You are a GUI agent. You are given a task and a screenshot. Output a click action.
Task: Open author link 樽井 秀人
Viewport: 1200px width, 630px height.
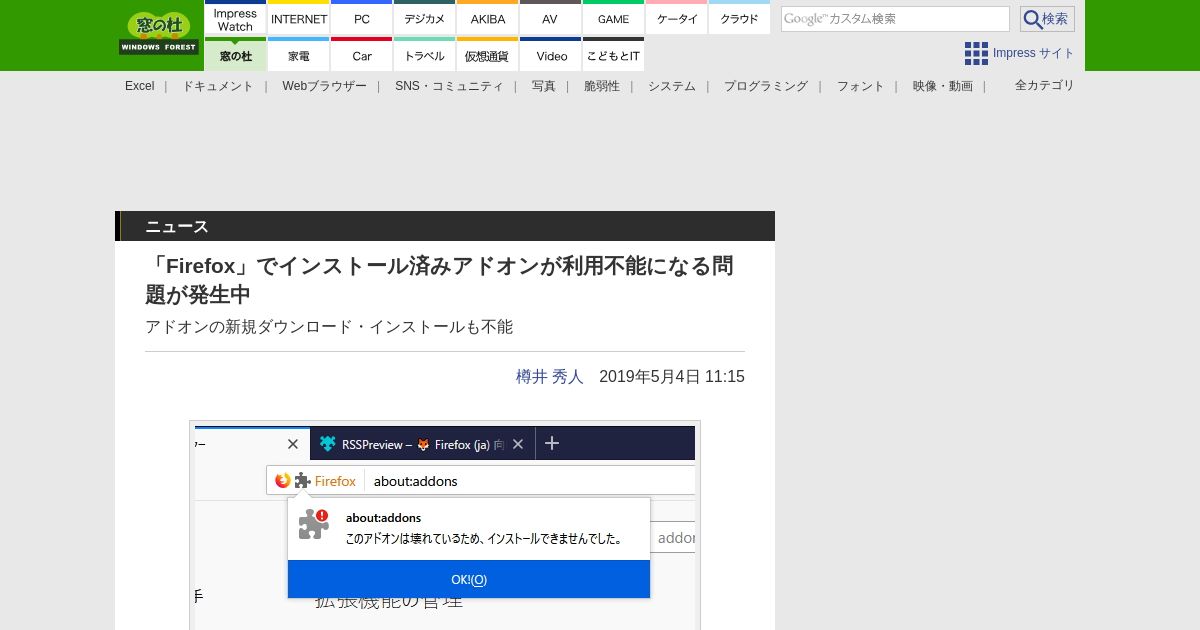click(550, 377)
